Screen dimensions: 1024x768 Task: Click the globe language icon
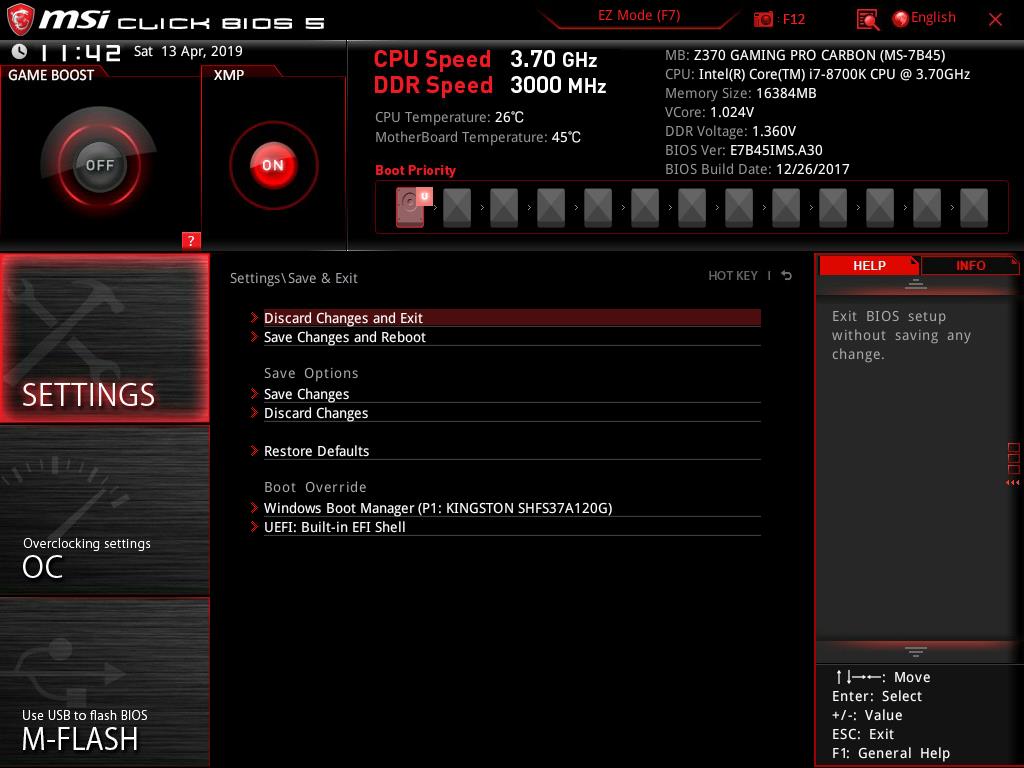point(900,19)
